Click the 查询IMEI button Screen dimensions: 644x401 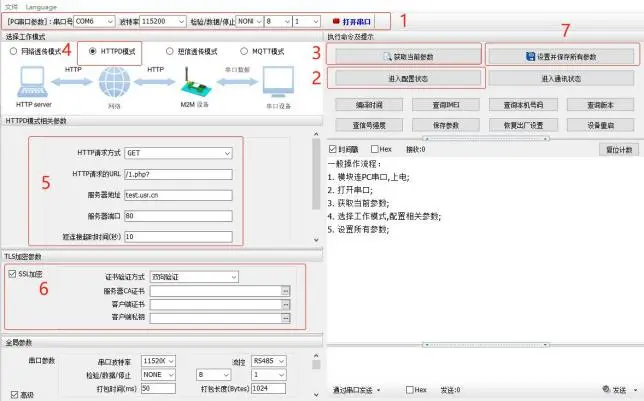(x=446, y=105)
